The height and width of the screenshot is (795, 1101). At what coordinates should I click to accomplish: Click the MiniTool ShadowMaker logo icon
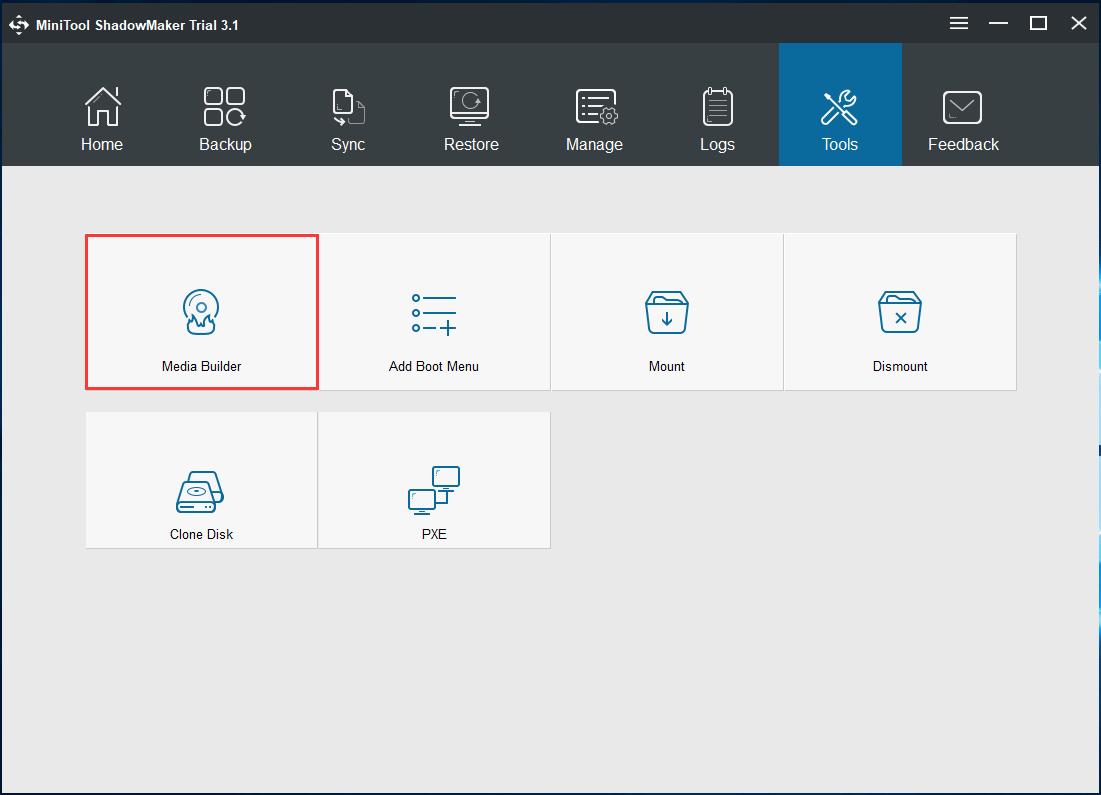pos(18,25)
